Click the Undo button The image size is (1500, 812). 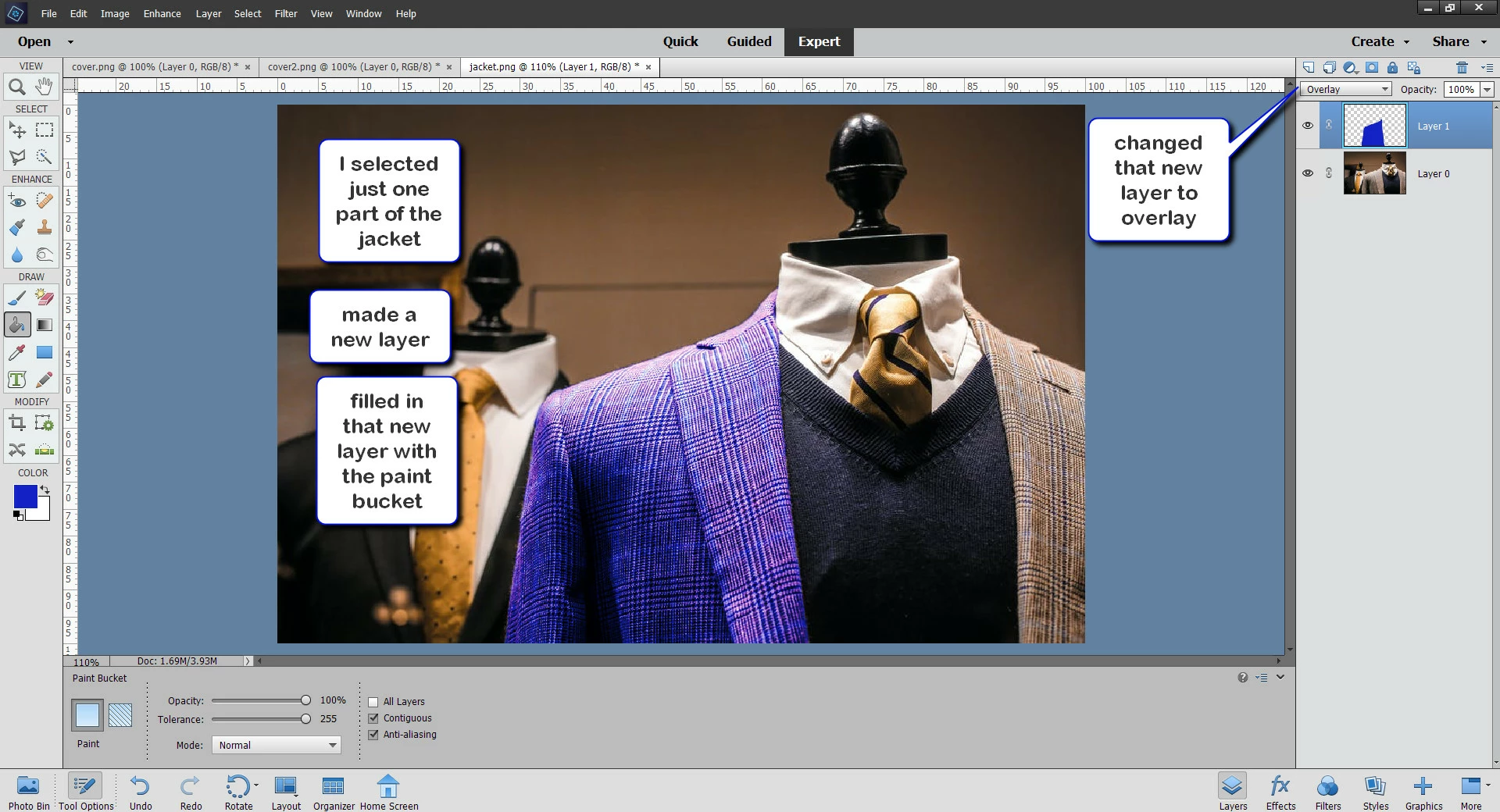[x=141, y=792]
